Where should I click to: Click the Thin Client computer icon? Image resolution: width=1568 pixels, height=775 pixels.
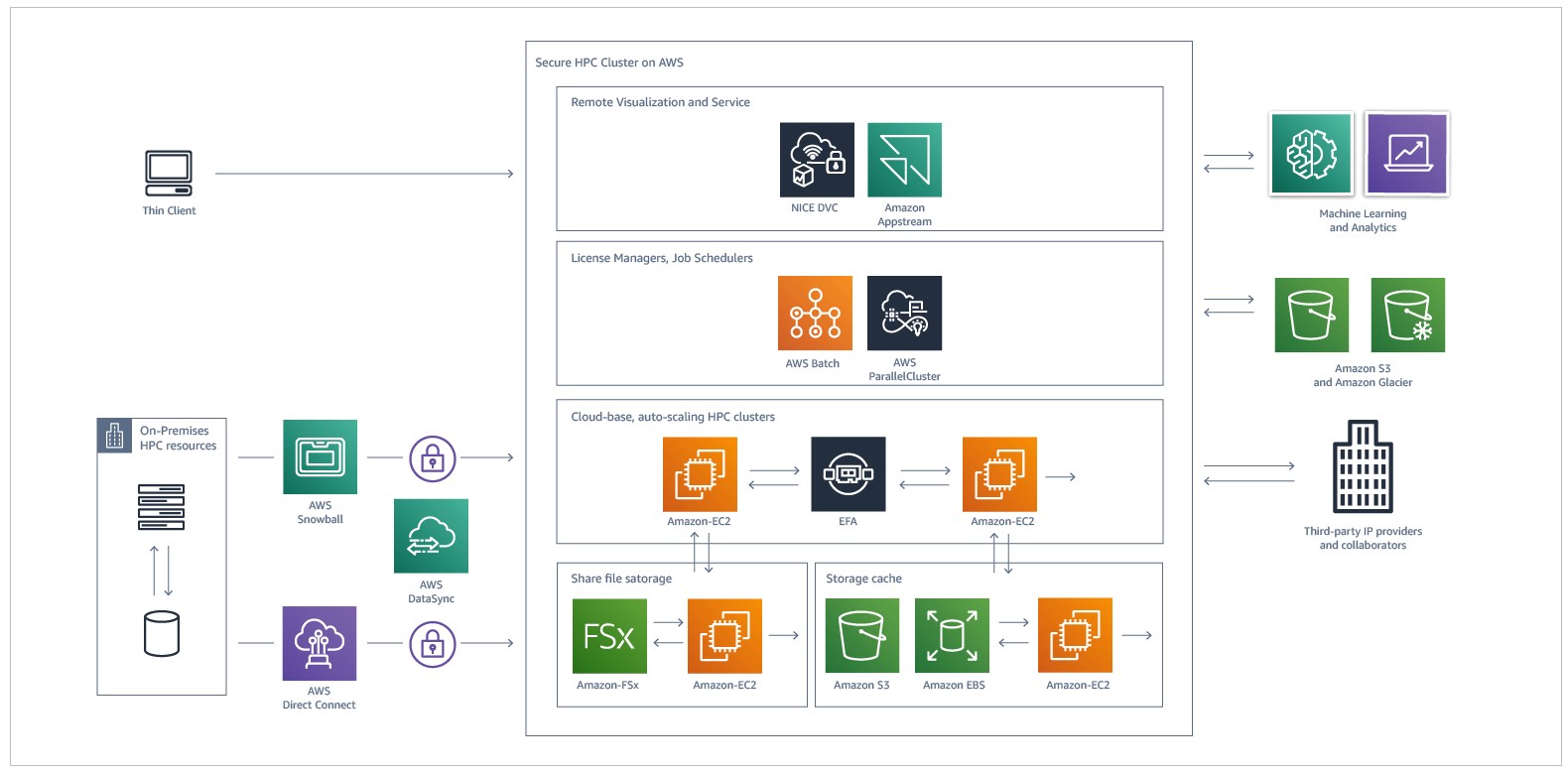tap(169, 174)
